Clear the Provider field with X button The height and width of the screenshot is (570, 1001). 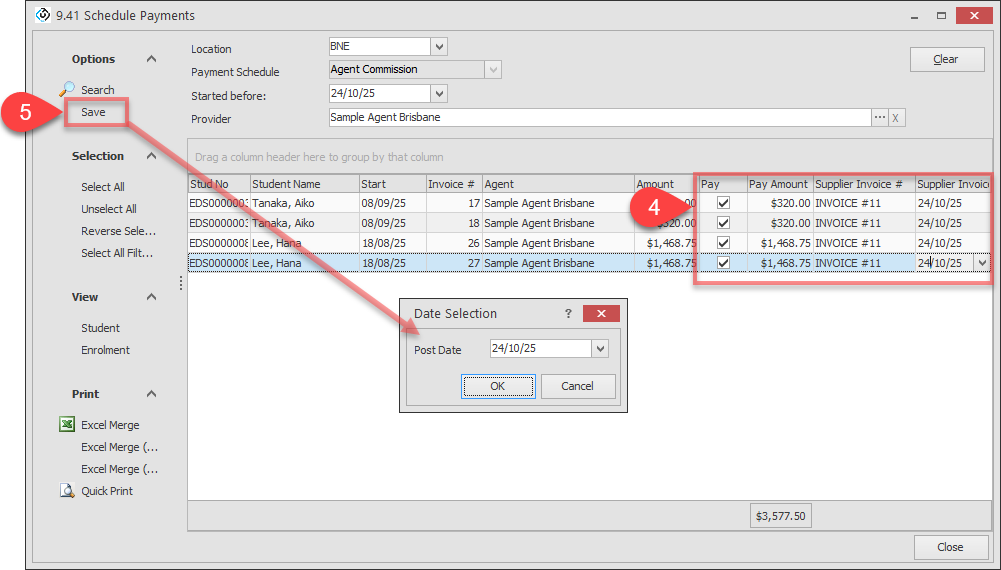click(896, 118)
